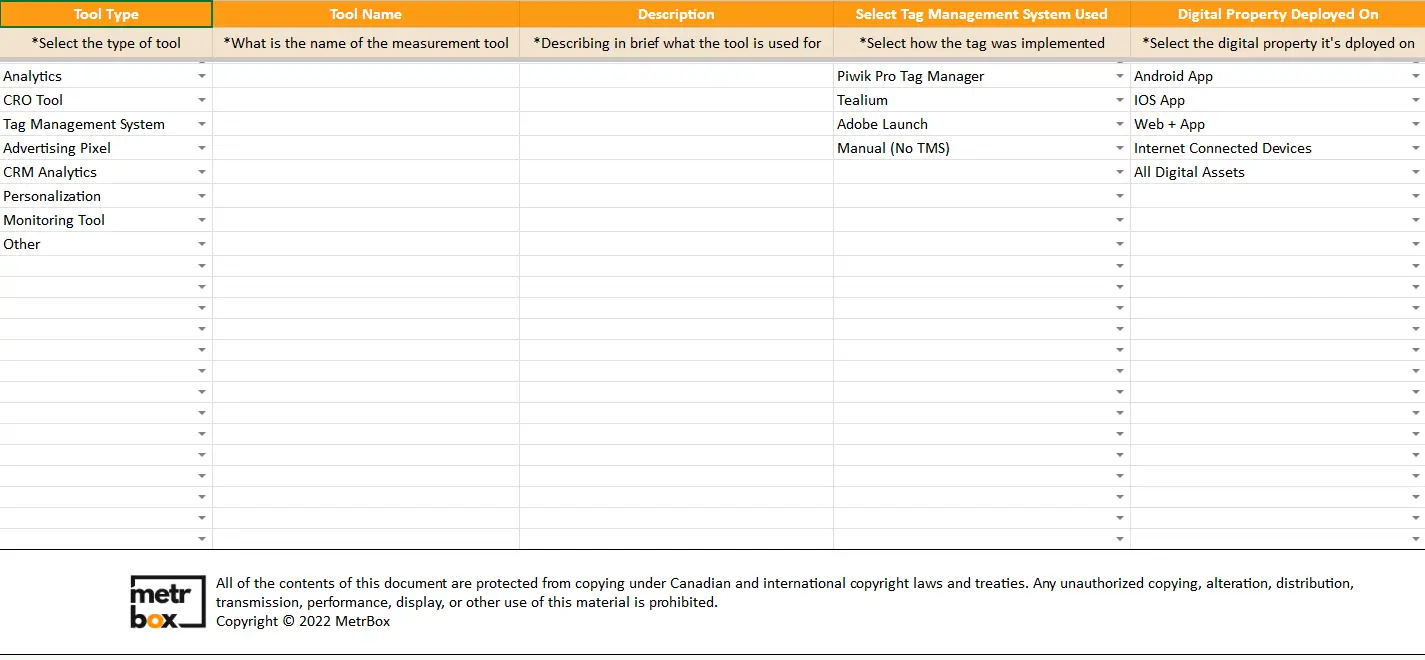Open dropdown arrow in Personalization cell
This screenshot has width=1425, height=660.
coord(202,196)
